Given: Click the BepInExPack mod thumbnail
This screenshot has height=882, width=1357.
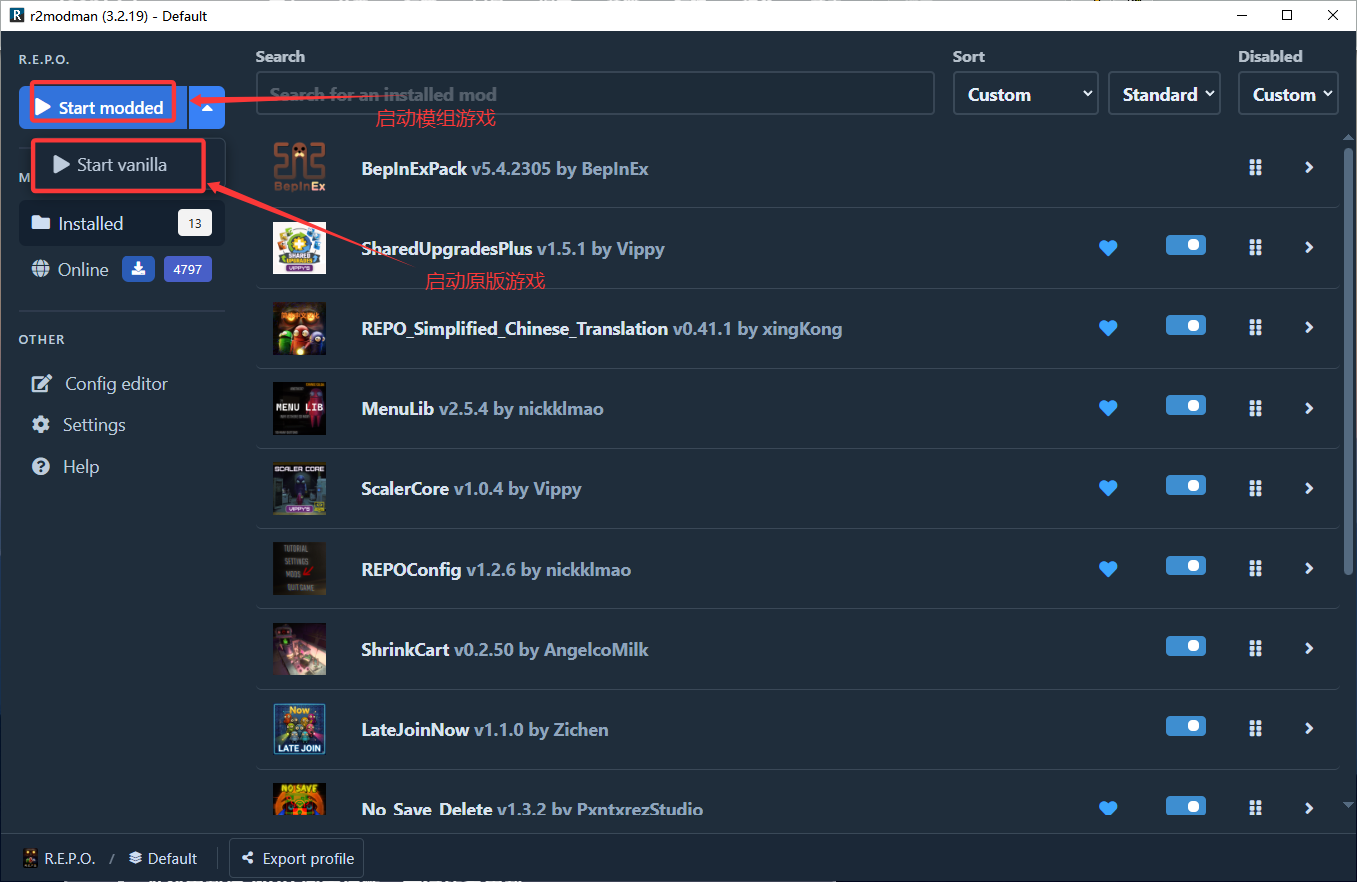Looking at the screenshot, I should [299, 168].
